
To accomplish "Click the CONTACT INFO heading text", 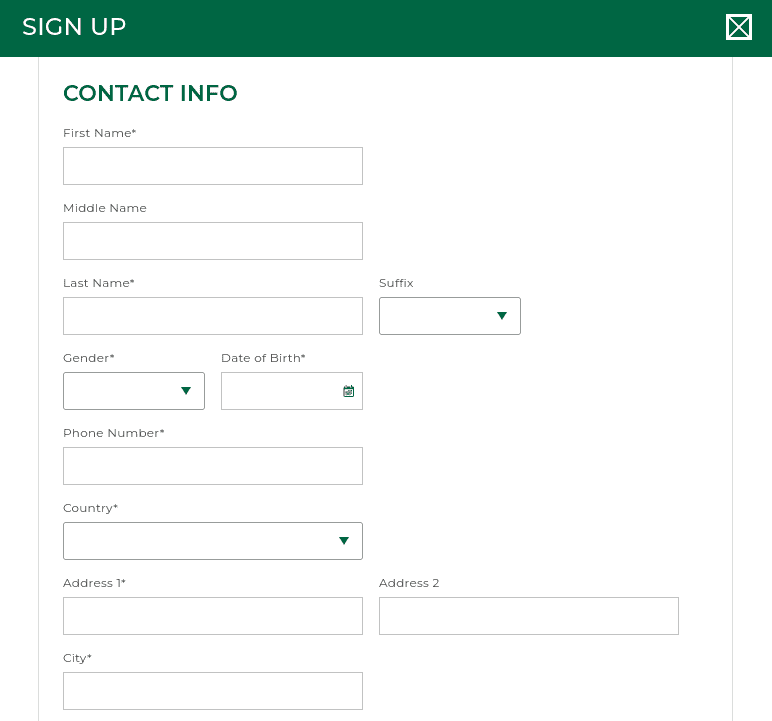I will pos(150,94).
